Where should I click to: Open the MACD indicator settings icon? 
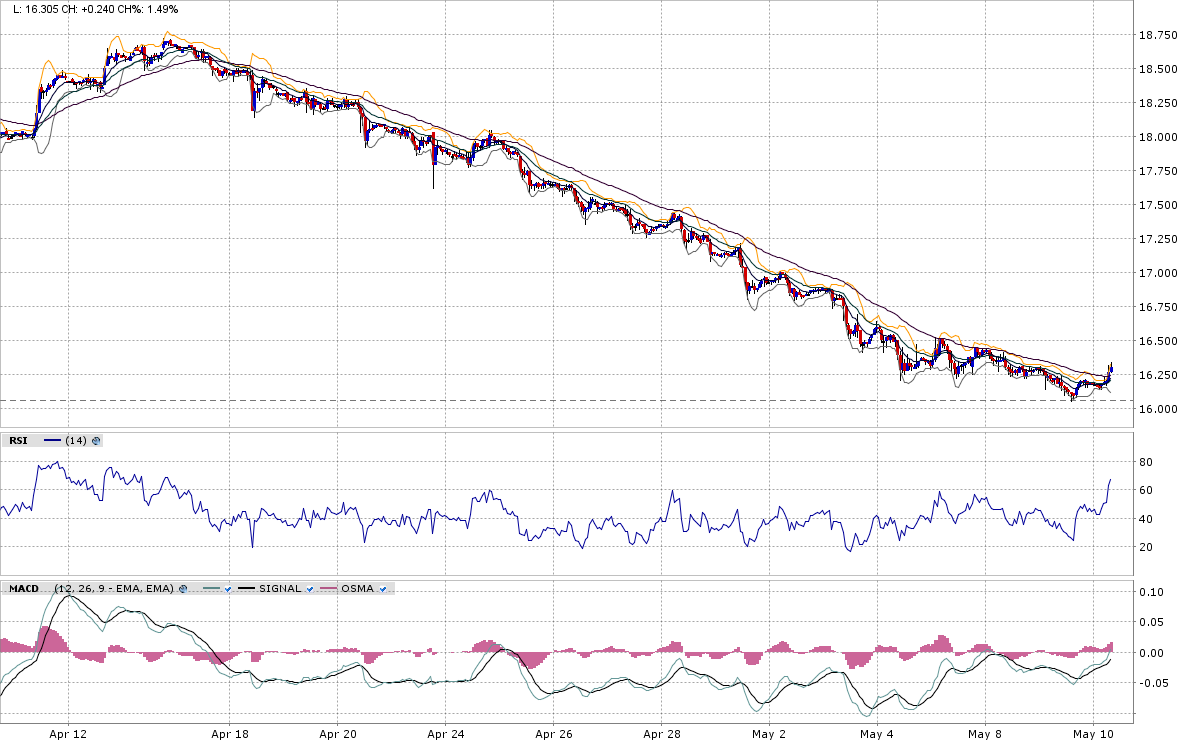184,589
